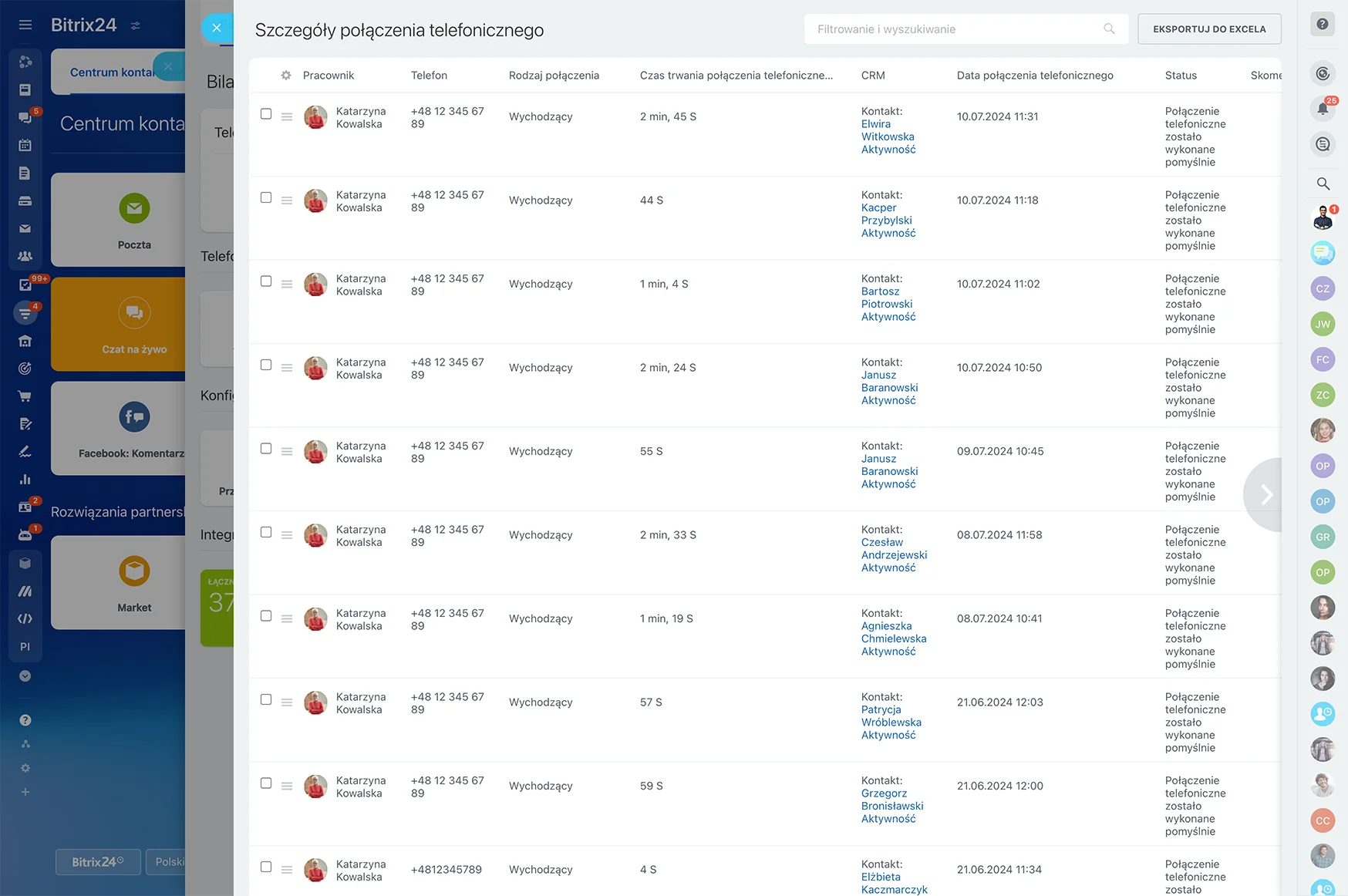Viewport: 1348px width, 896px height.
Task: Click the grid settings gear icon
Action: point(286,76)
